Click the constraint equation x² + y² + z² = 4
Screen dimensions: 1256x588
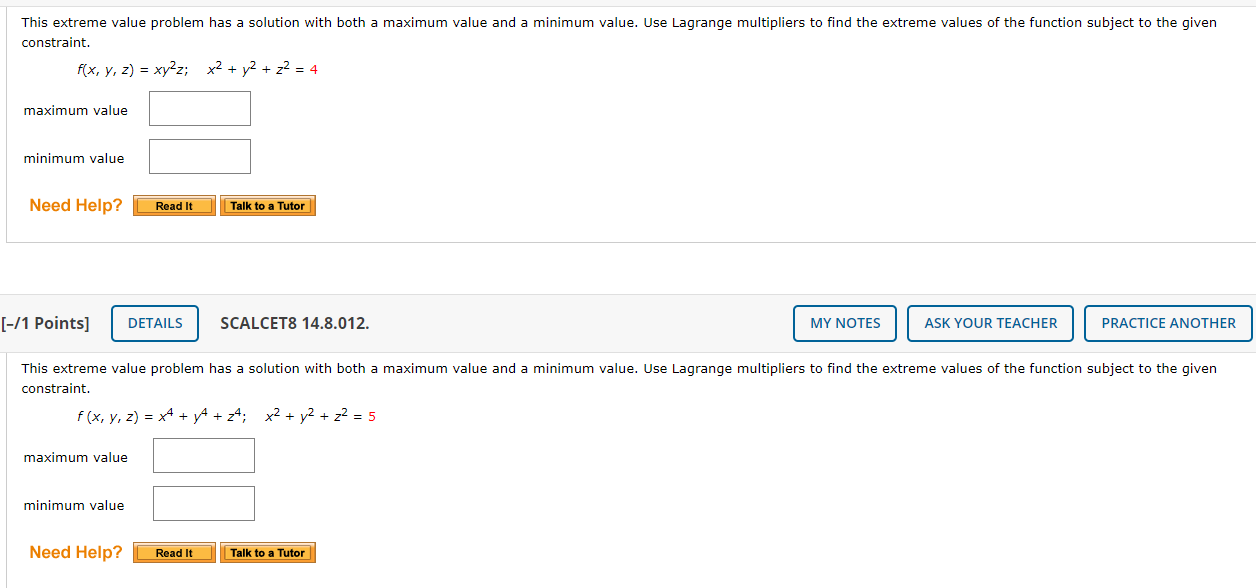[x=261, y=68]
